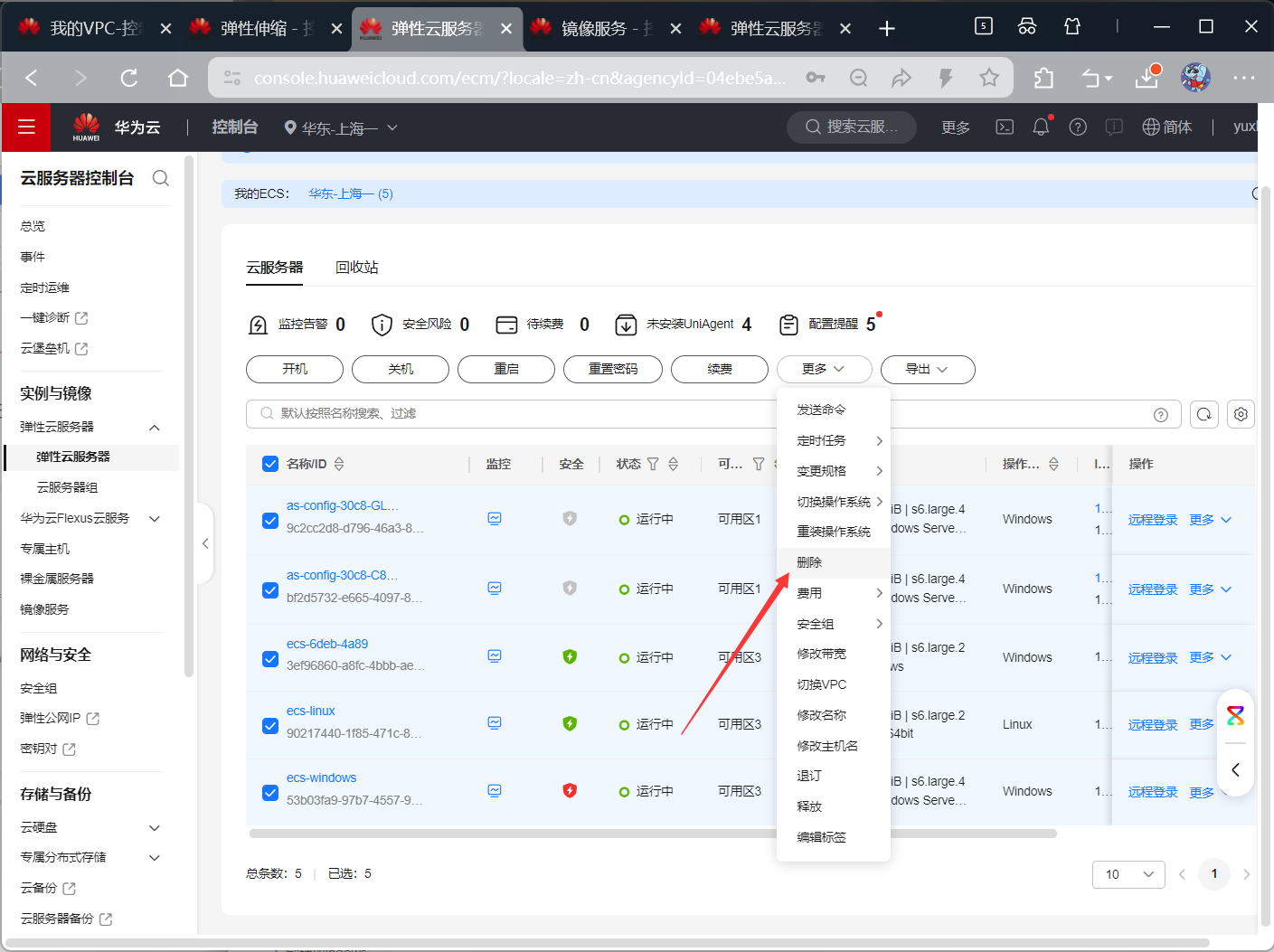Open monitoring icon for ecs-linux
This screenshot has height=952, width=1274.
[495, 723]
